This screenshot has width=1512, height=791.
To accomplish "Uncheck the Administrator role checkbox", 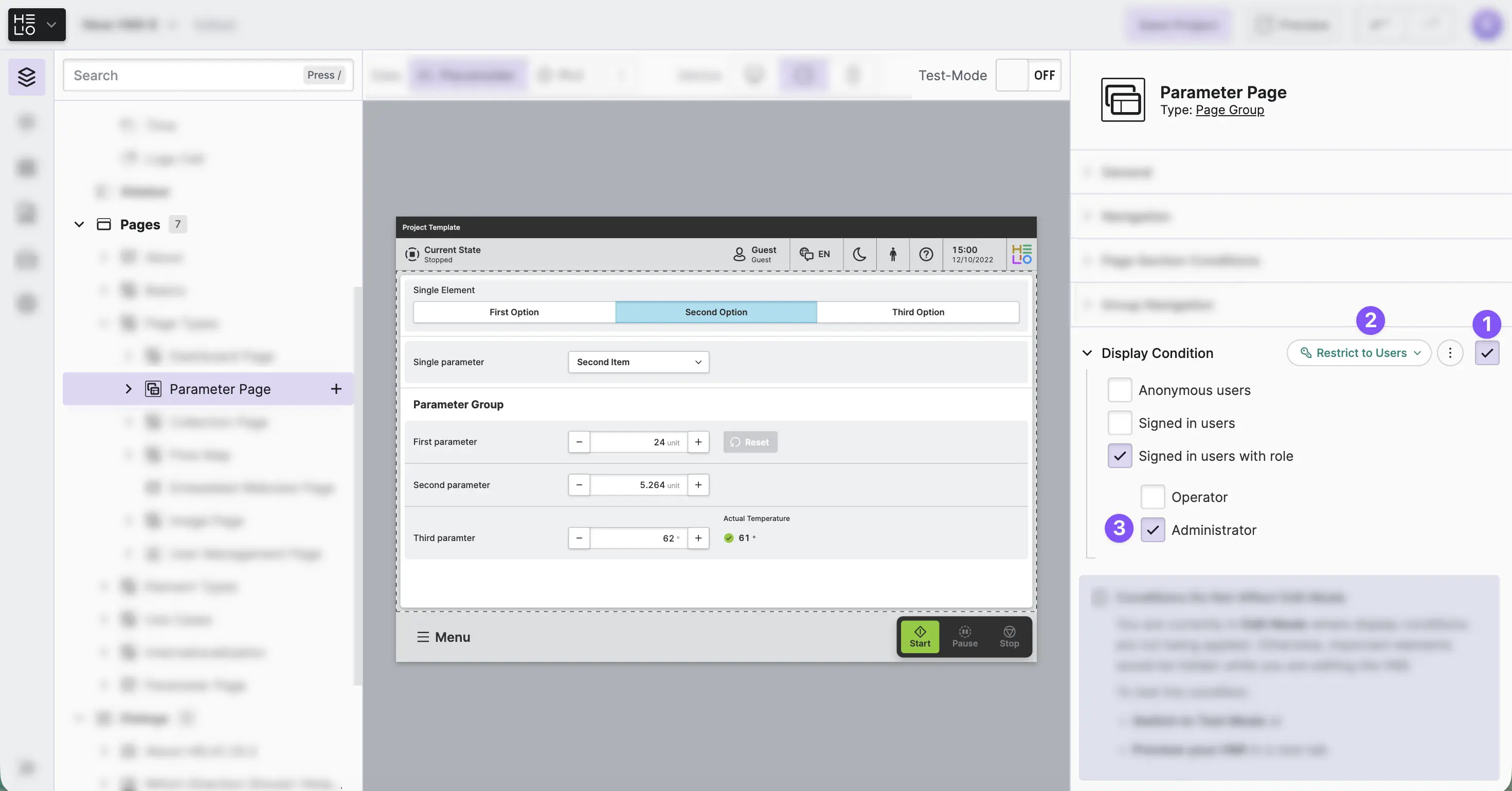I will coord(1152,530).
